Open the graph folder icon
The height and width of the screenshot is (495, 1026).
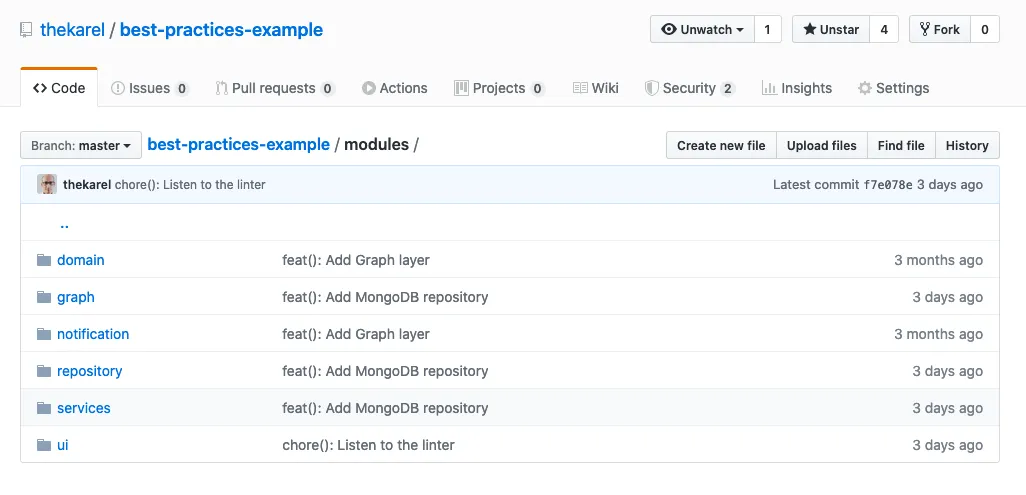[x=44, y=297]
